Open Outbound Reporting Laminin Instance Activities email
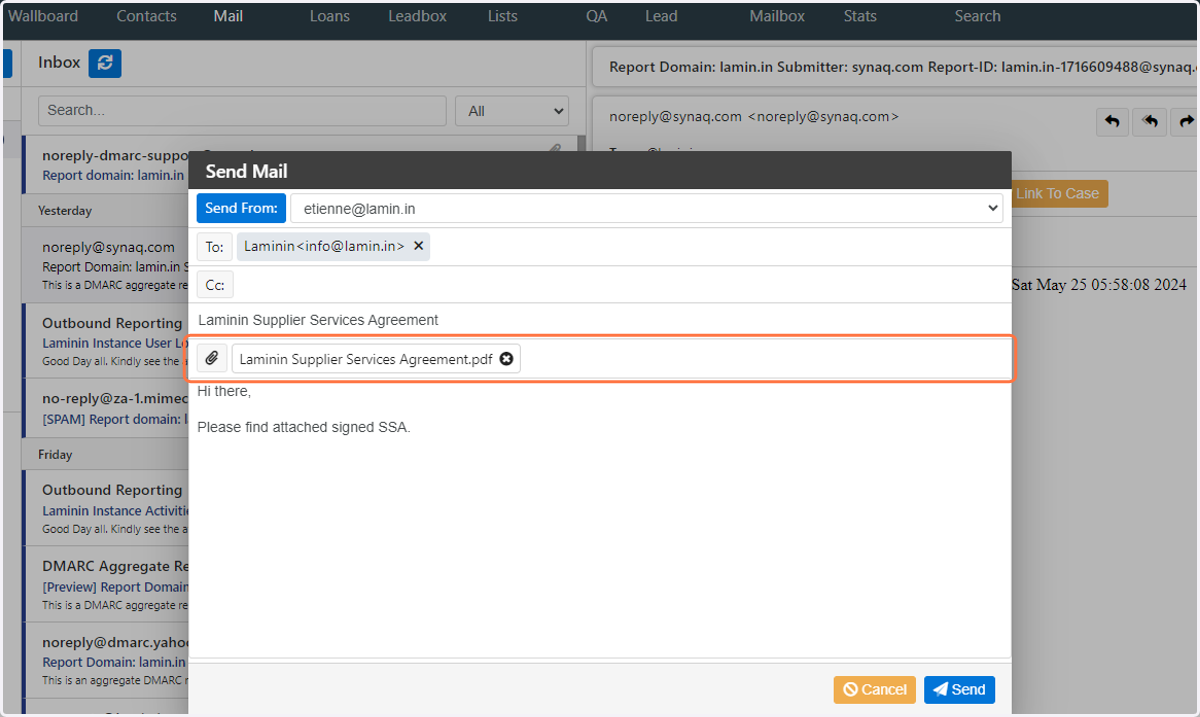 105,508
